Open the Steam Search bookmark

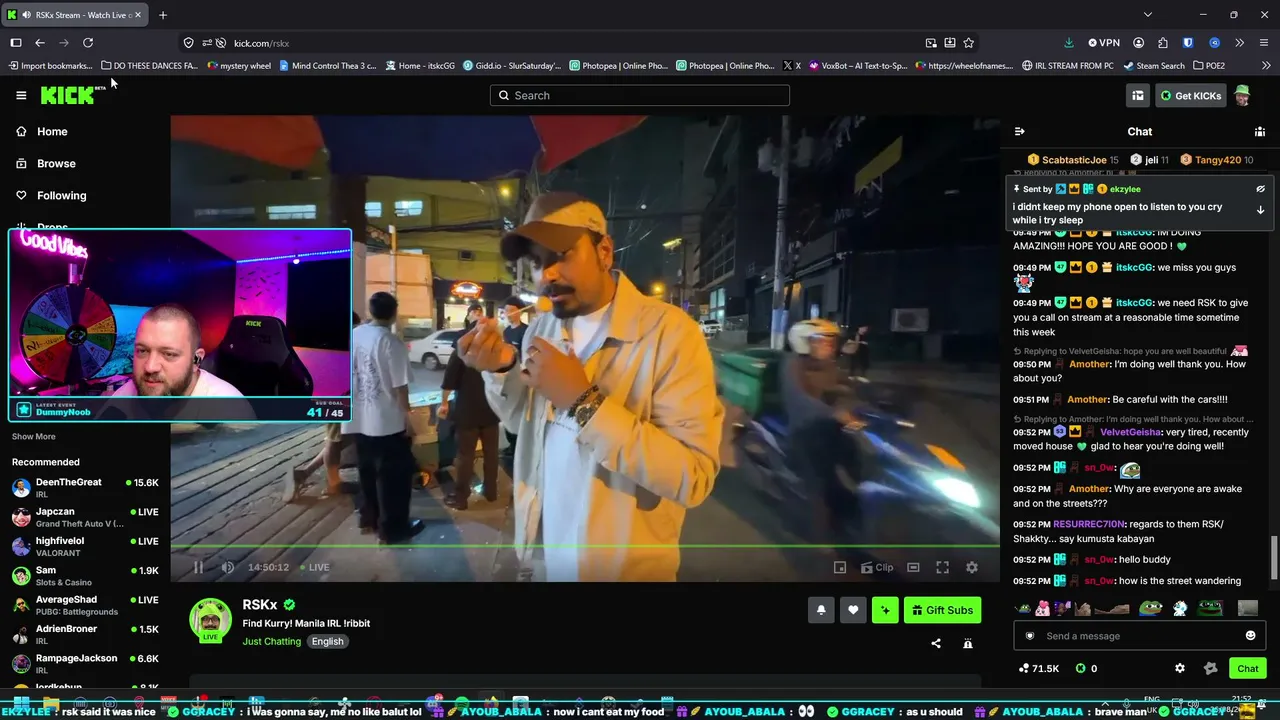click(1154, 66)
